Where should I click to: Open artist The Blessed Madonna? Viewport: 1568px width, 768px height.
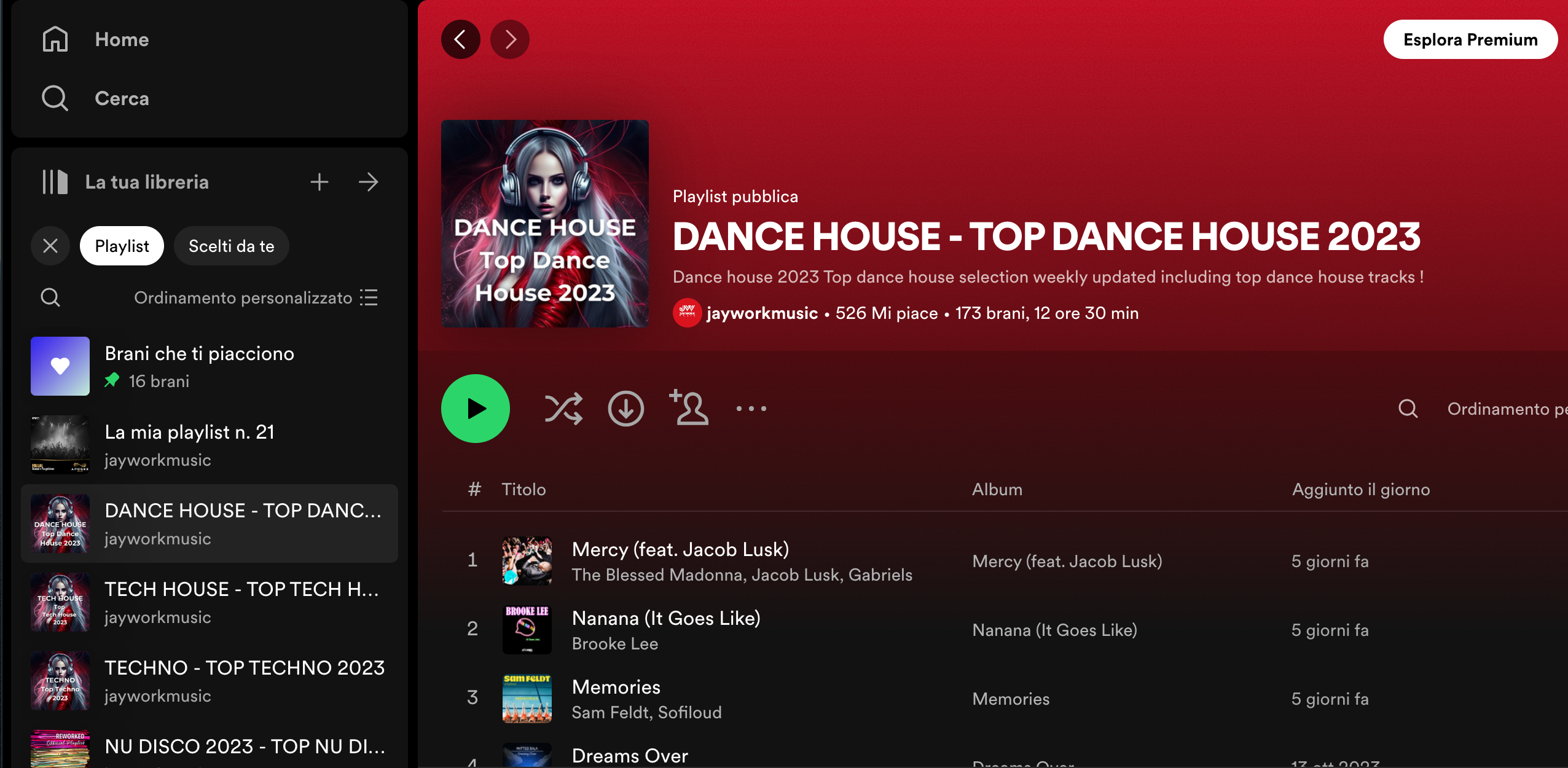point(657,575)
